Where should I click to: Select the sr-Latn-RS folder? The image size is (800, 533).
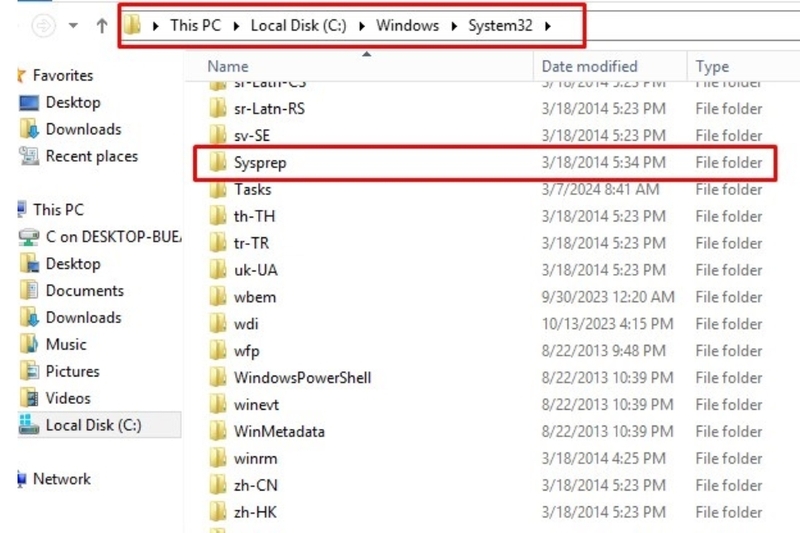[x=269, y=109]
